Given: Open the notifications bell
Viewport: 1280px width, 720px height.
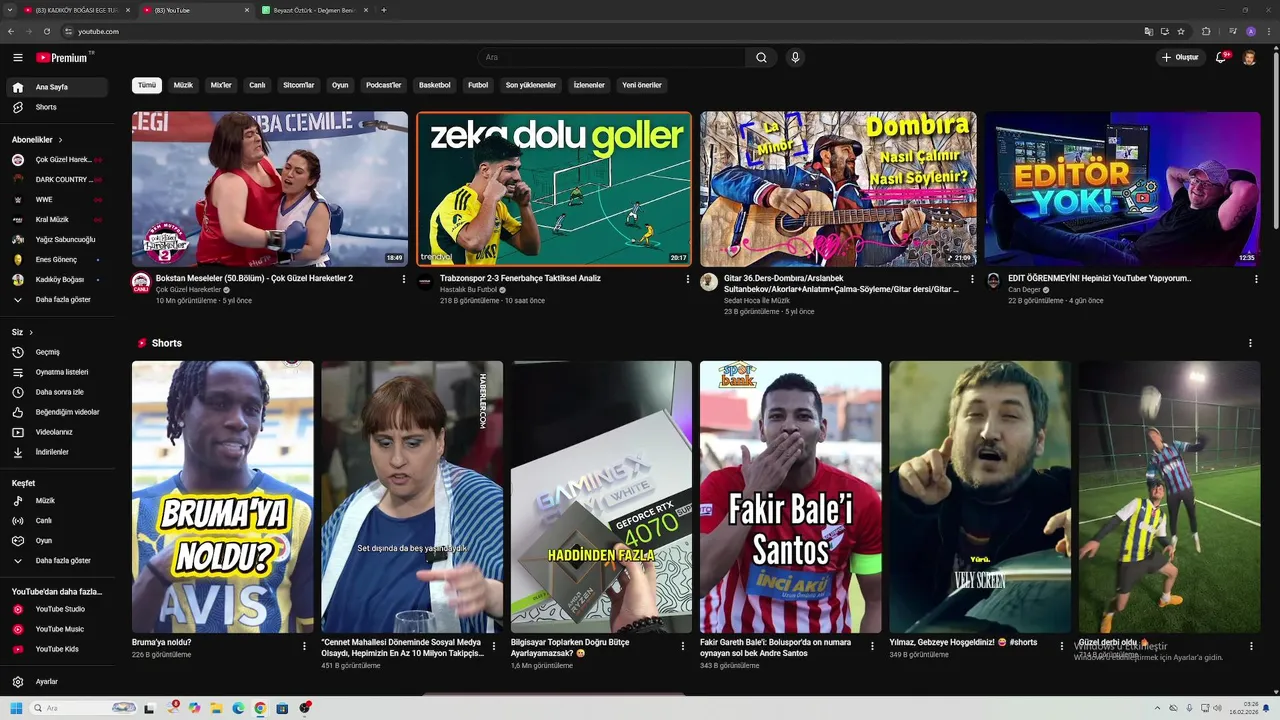Looking at the screenshot, I should coord(1221,57).
